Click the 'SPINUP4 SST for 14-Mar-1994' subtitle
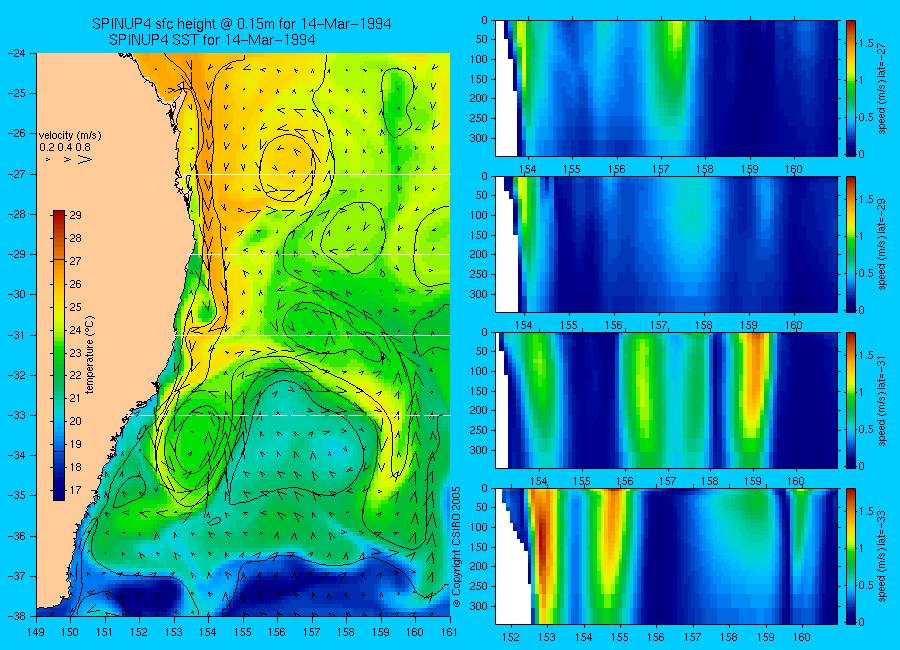 pos(212,40)
